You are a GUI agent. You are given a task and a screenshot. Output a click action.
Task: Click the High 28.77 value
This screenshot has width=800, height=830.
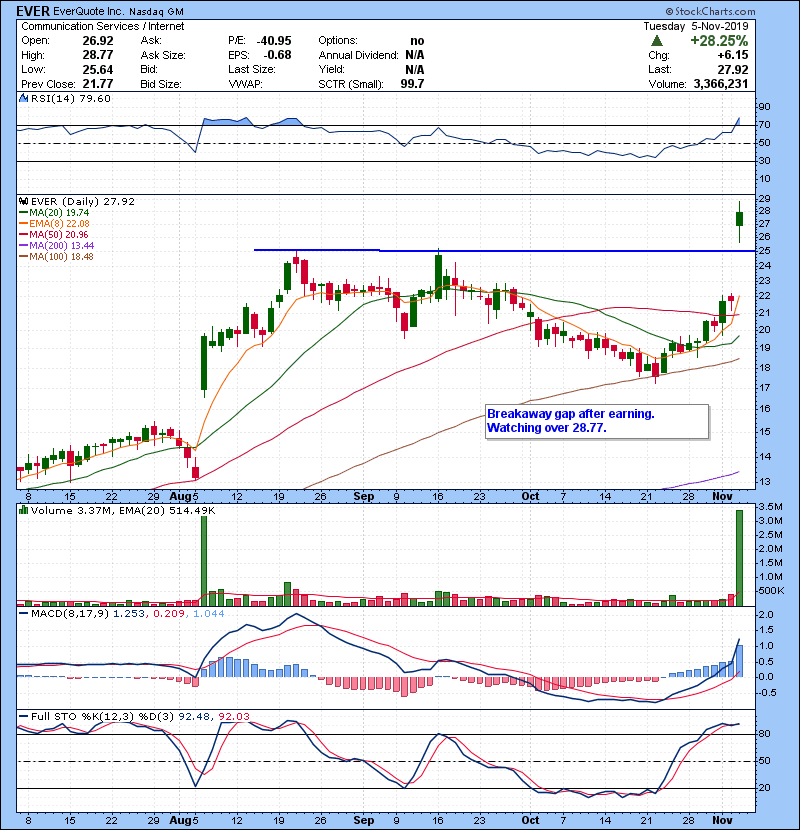pos(98,55)
